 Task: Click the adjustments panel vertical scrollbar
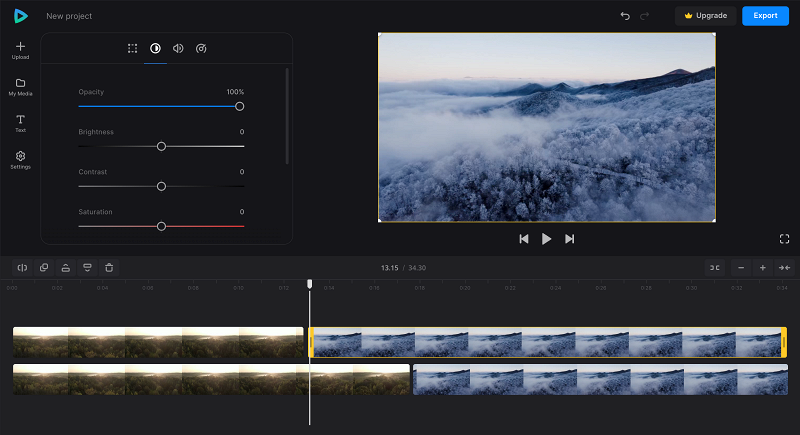287,116
